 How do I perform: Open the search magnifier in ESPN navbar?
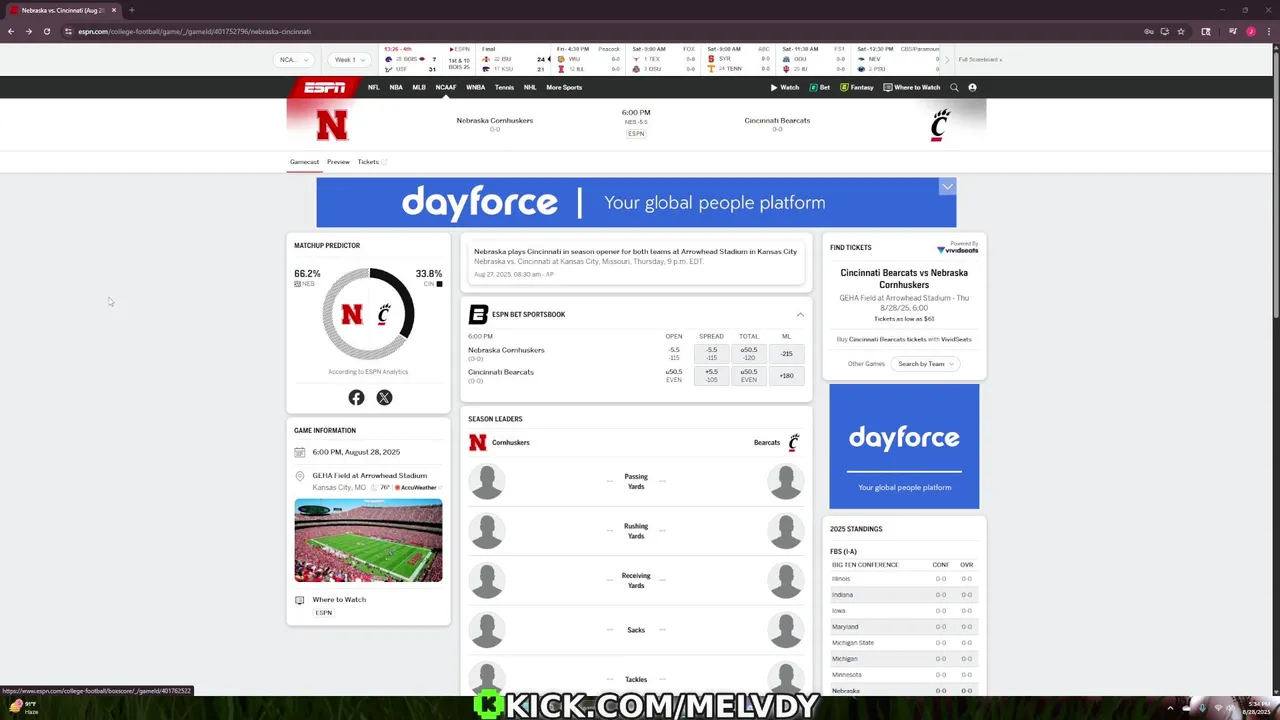(x=954, y=87)
